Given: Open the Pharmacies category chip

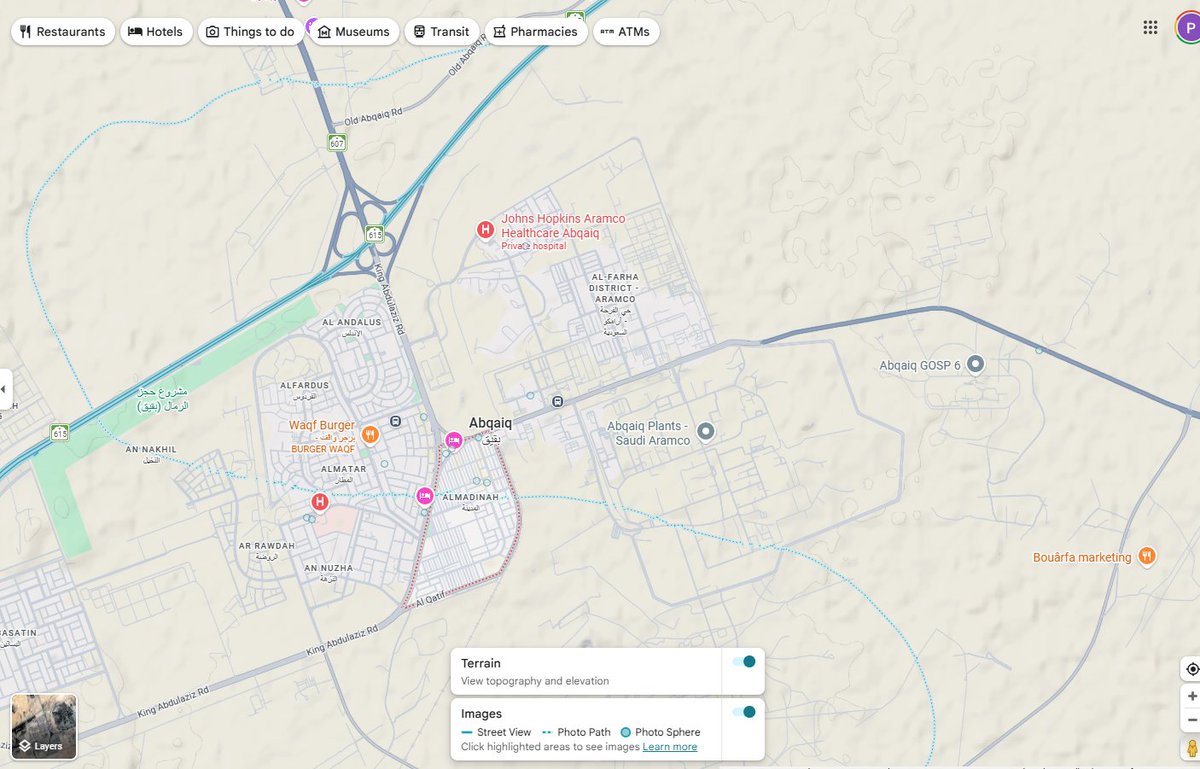Looking at the screenshot, I should click(535, 32).
